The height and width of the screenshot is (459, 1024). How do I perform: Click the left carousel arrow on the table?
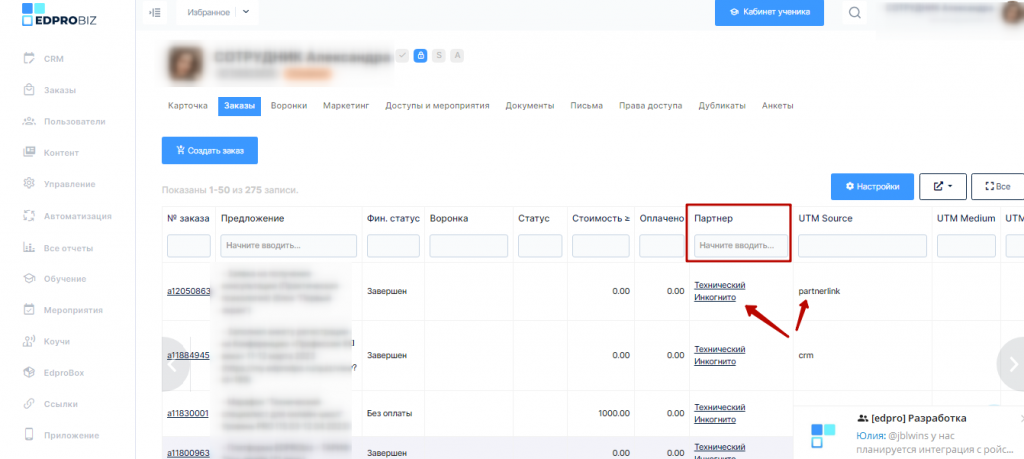coord(175,364)
